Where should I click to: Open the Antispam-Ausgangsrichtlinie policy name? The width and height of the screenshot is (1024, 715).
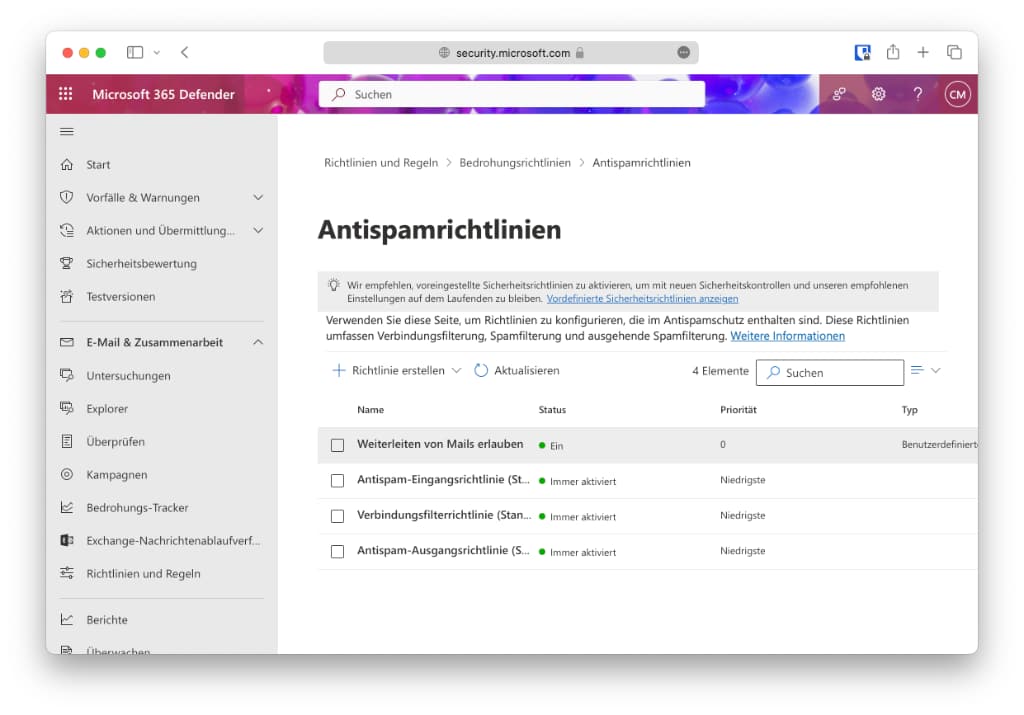[443, 550]
